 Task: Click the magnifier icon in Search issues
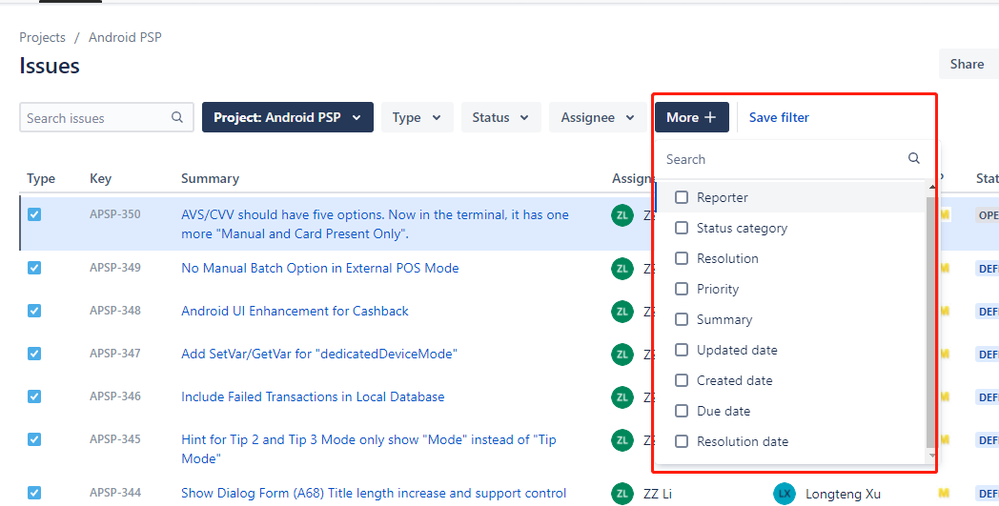(177, 117)
